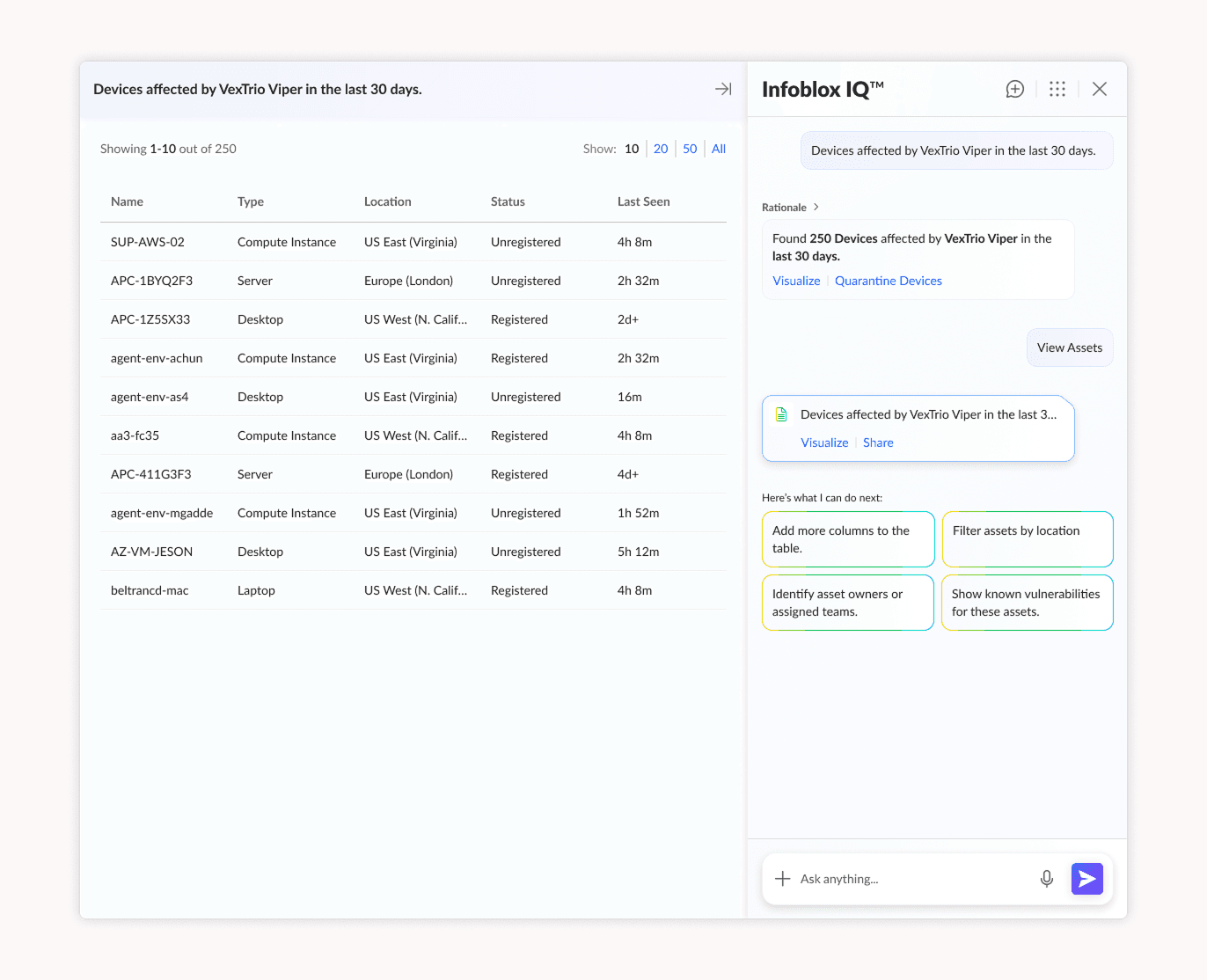Click the Infoblox IQ title

pyautogui.click(x=823, y=89)
